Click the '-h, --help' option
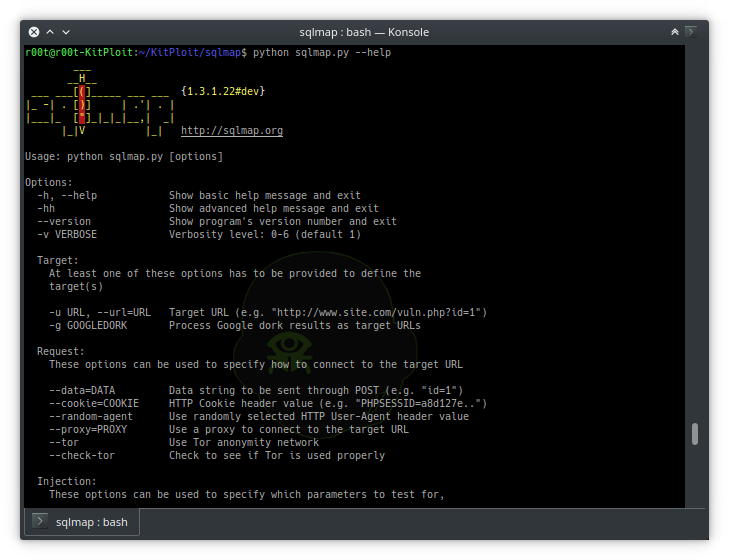 [67, 195]
